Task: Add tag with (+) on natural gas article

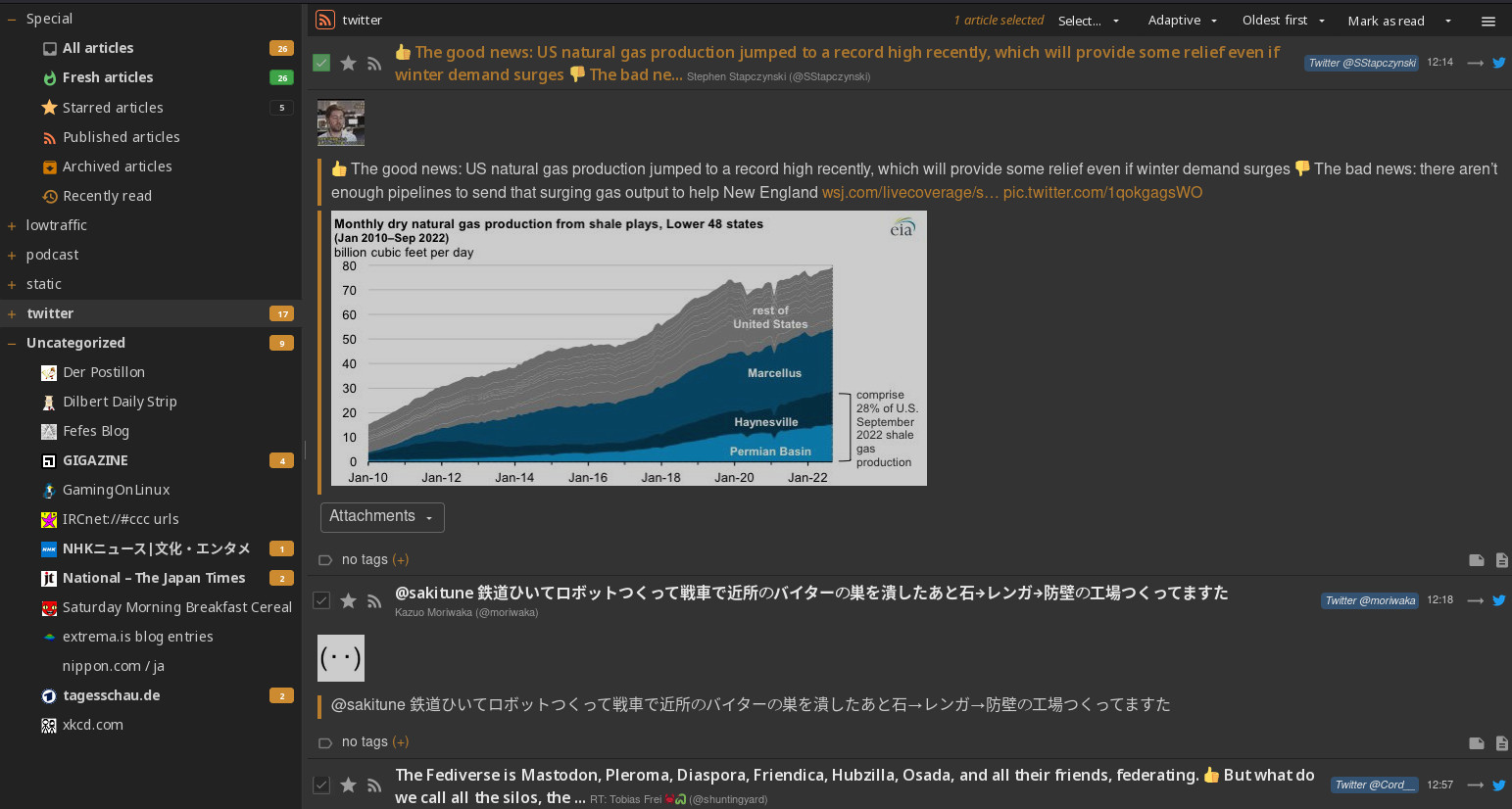Action: [x=401, y=560]
